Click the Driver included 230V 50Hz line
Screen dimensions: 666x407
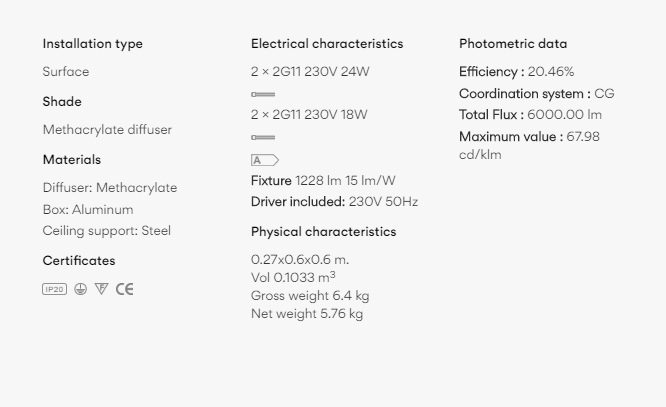coord(334,202)
